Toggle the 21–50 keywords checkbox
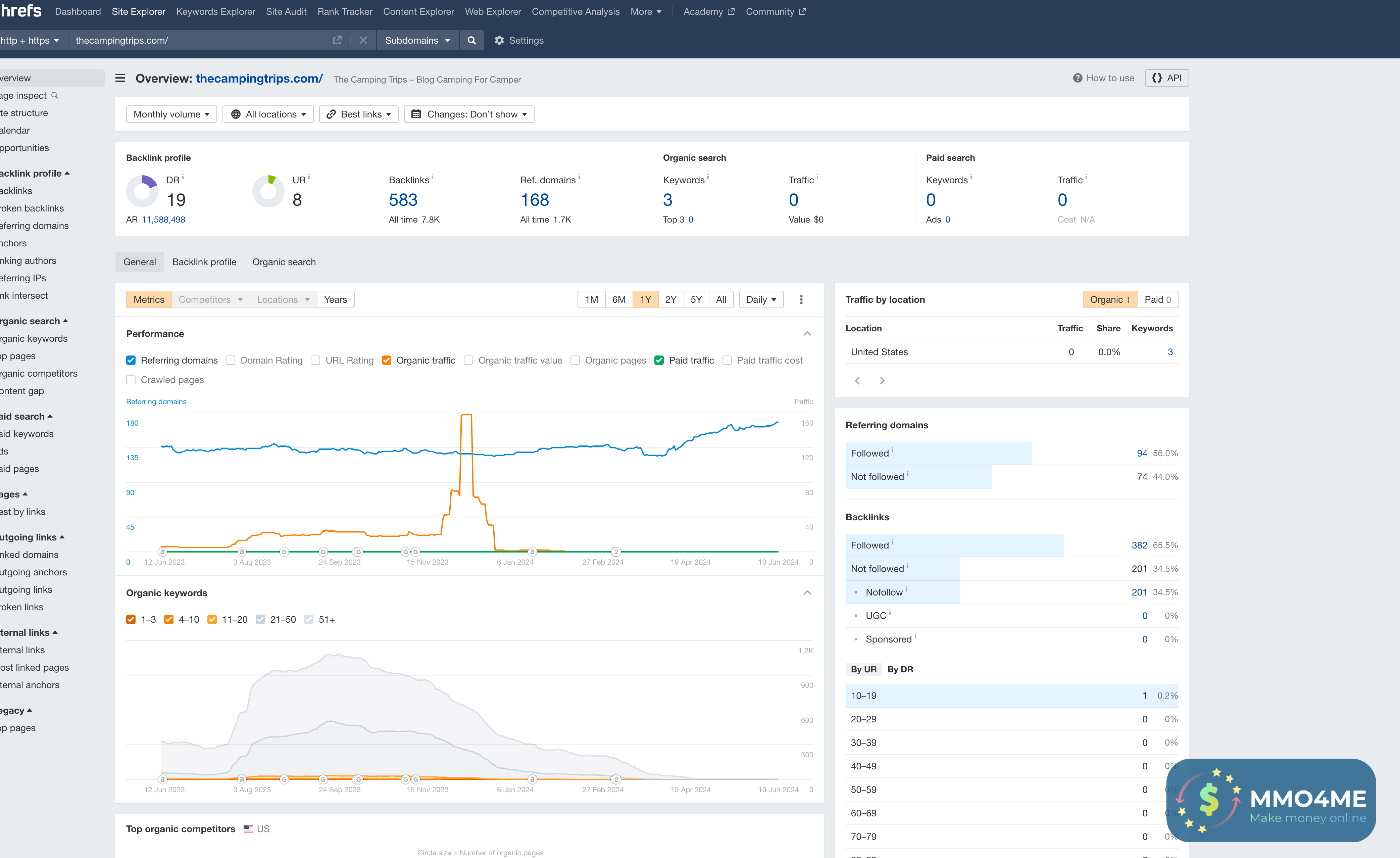 point(260,619)
